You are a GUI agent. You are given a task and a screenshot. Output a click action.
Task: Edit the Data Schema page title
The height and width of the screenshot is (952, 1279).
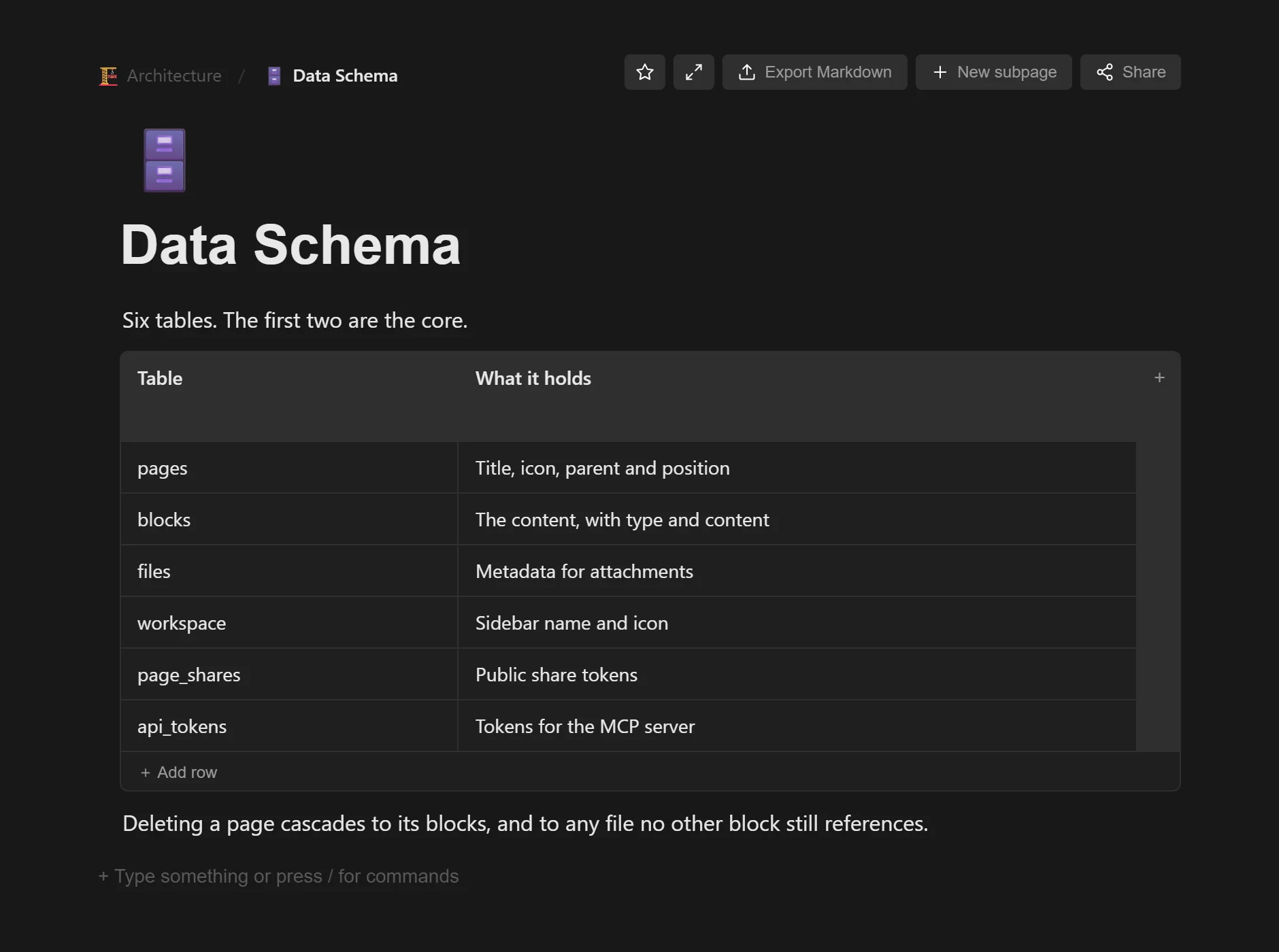click(x=290, y=245)
